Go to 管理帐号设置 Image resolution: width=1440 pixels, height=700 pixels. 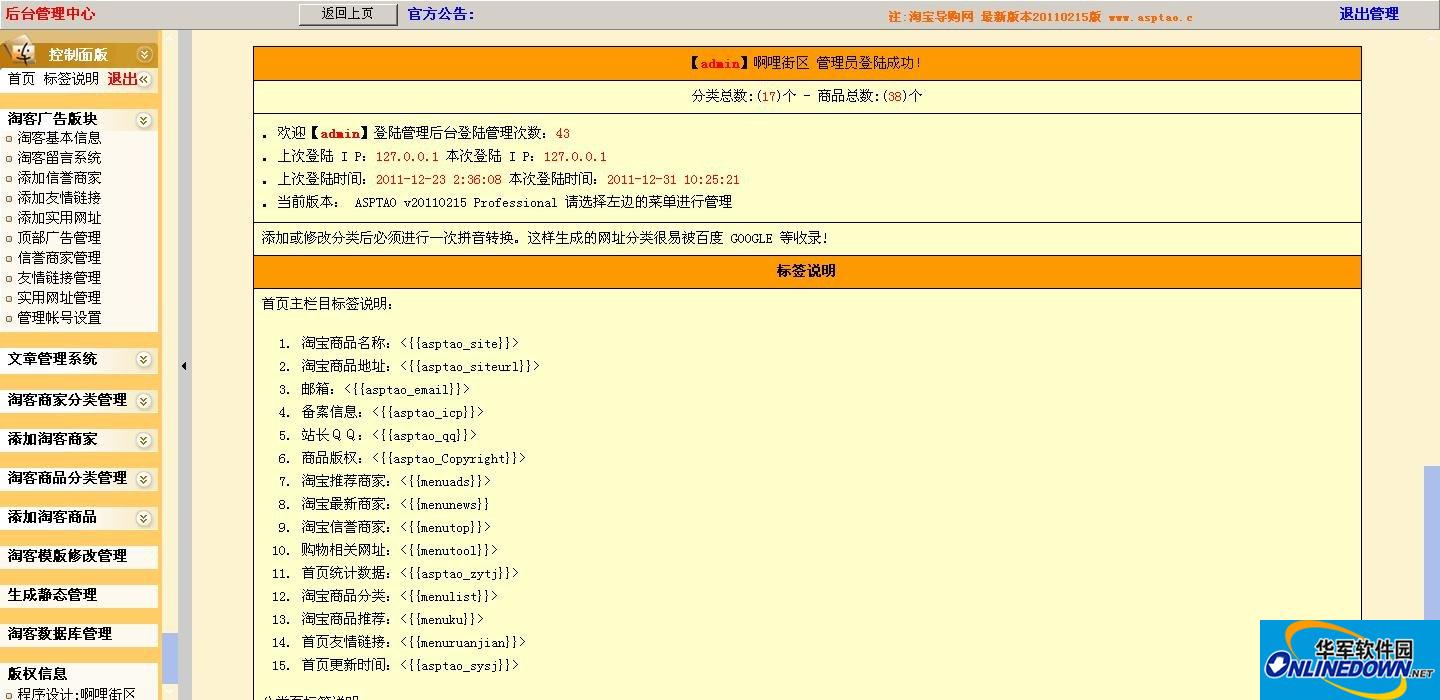(57, 317)
